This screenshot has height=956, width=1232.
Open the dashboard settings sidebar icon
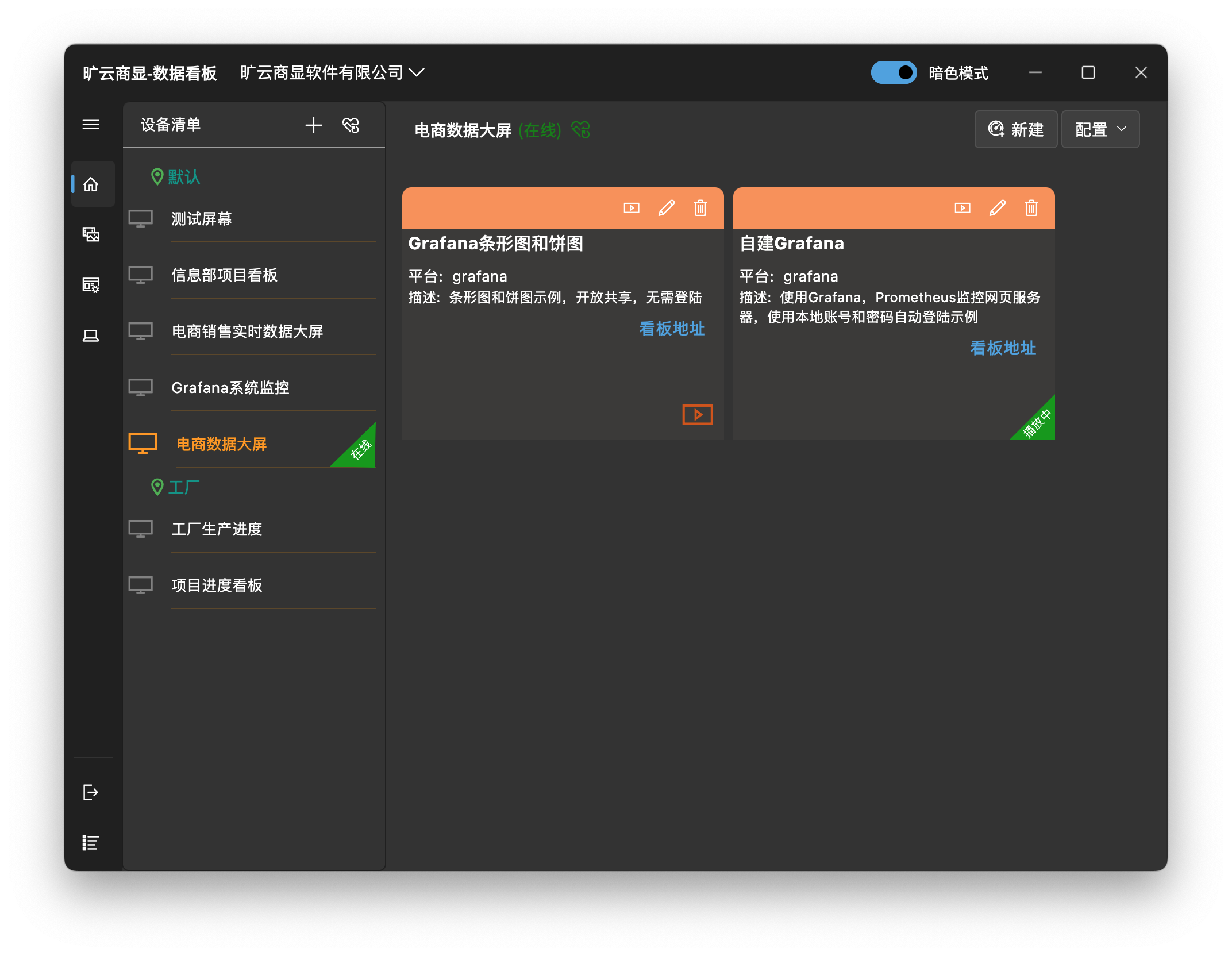pyautogui.click(x=91, y=284)
